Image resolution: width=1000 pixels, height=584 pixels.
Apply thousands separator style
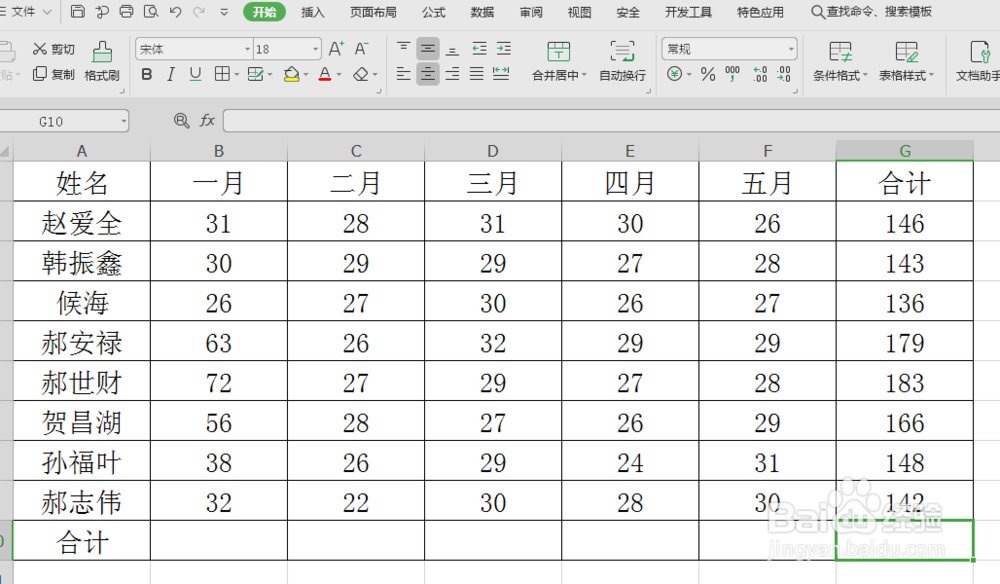point(733,74)
